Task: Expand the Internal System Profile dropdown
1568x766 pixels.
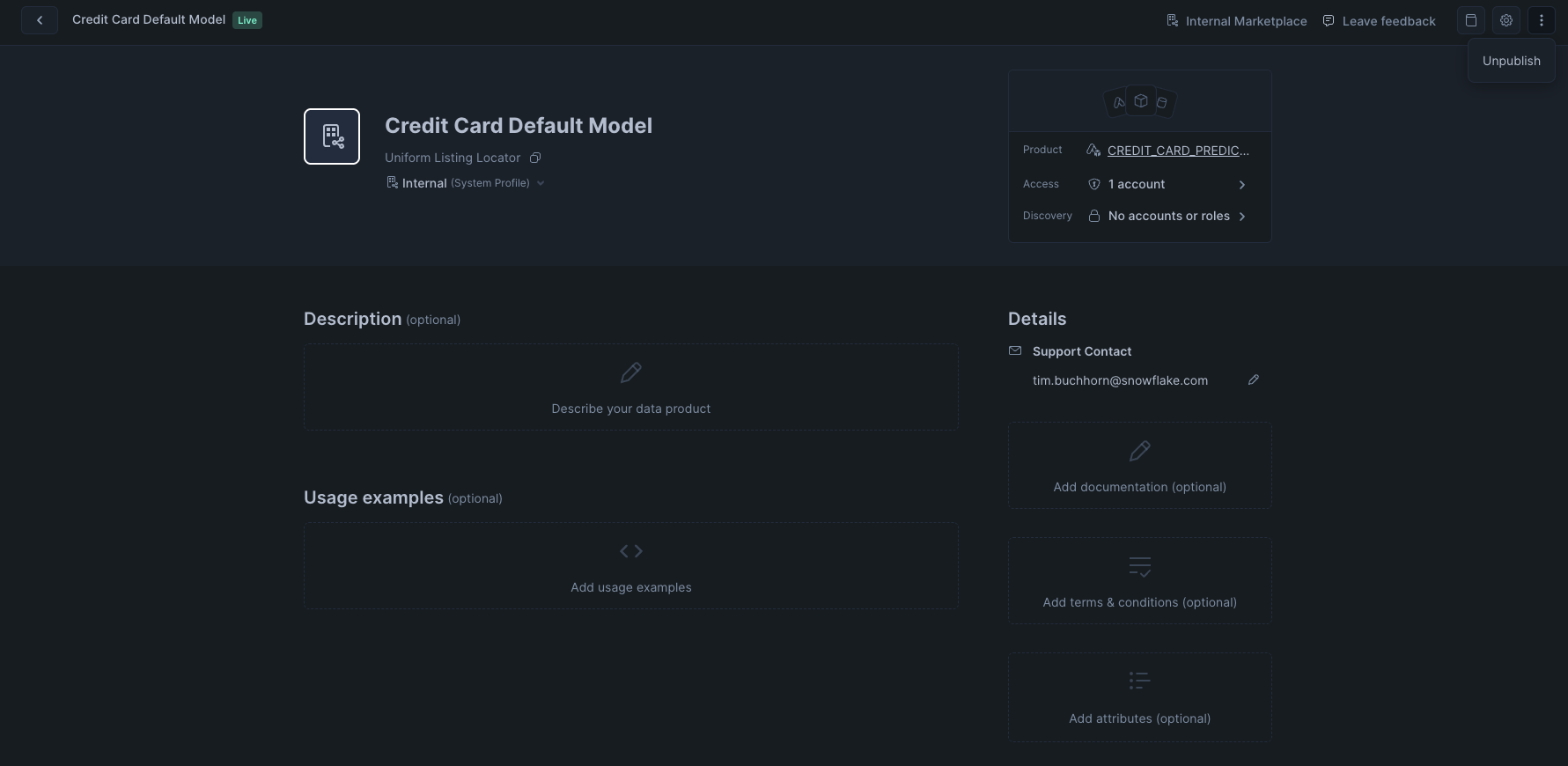Action: pos(541,183)
